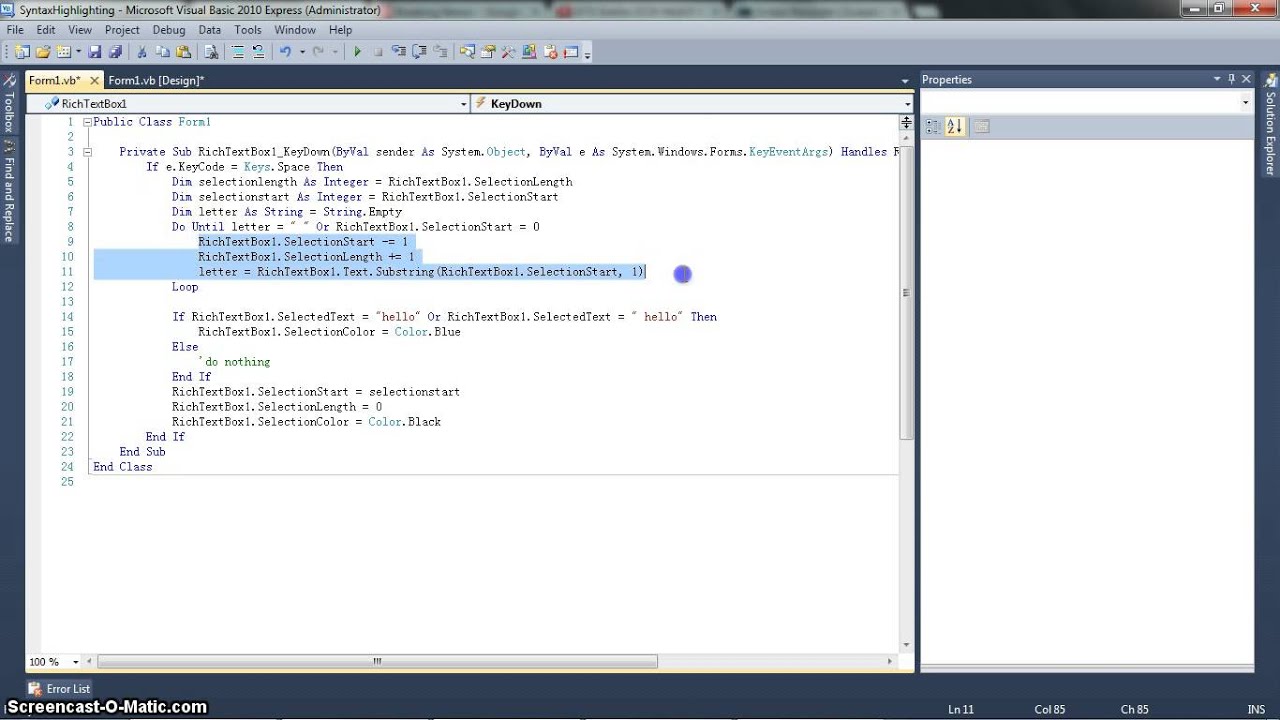Open the Debug menu
This screenshot has height=720, width=1280.
tap(169, 30)
